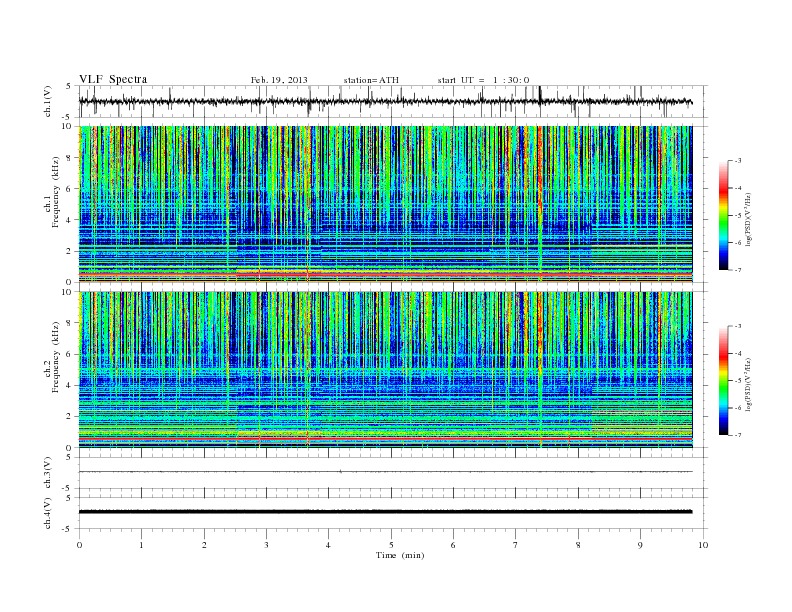Click the ch.1 waveform trace at the top

[x=385, y=101]
